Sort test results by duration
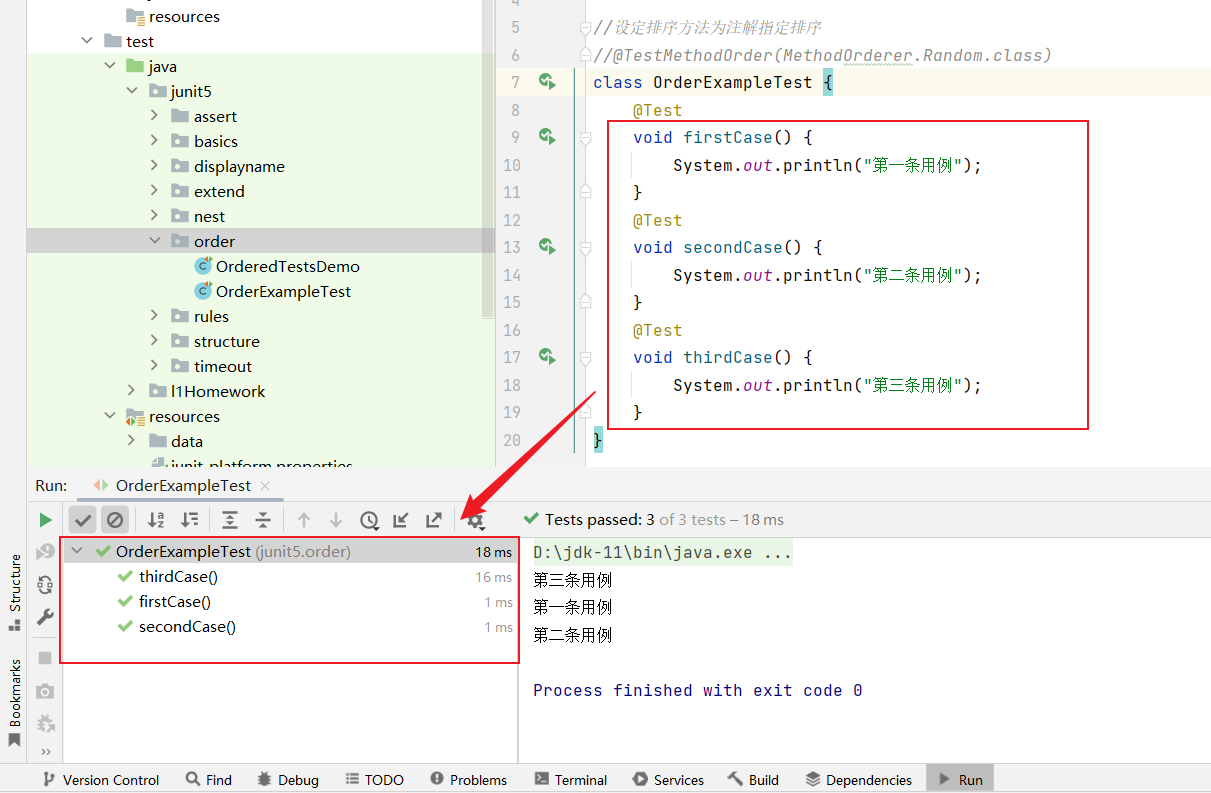The image size is (1211, 793). (x=189, y=520)
